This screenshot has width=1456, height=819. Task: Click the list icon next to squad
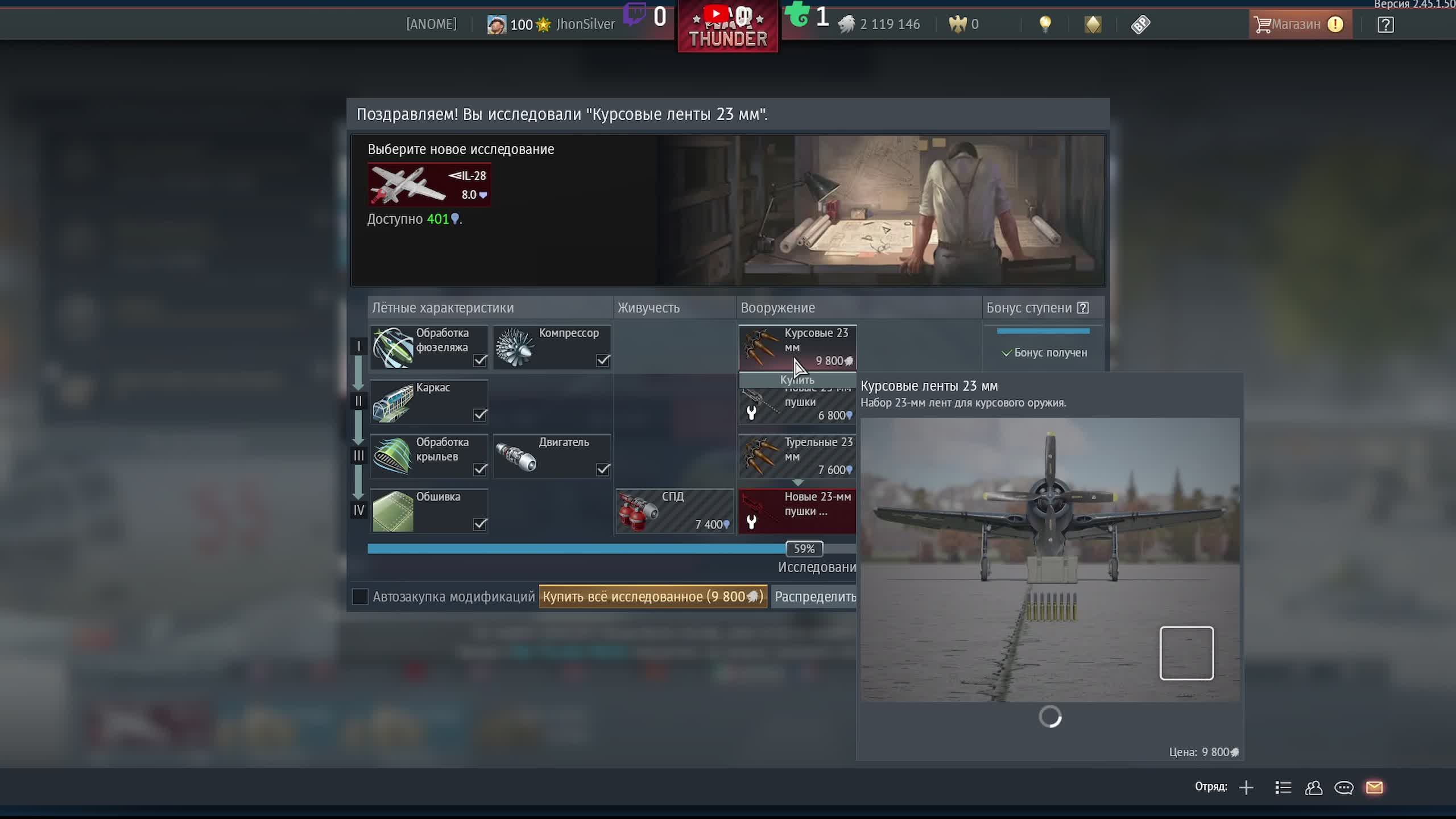pyautogui.click(x=1283, y=787)
